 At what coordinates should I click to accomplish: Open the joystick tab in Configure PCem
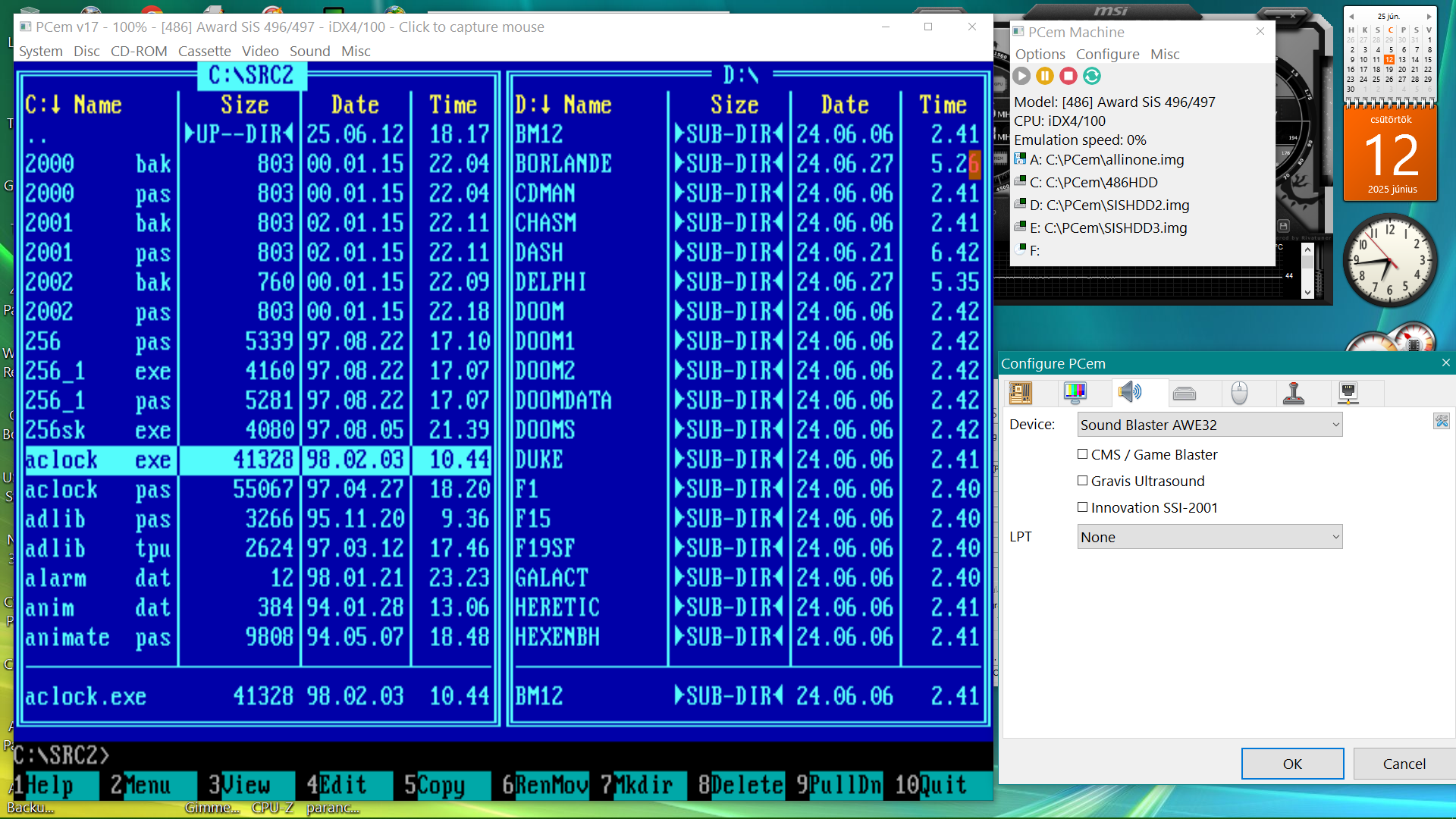click(1294, 393)
